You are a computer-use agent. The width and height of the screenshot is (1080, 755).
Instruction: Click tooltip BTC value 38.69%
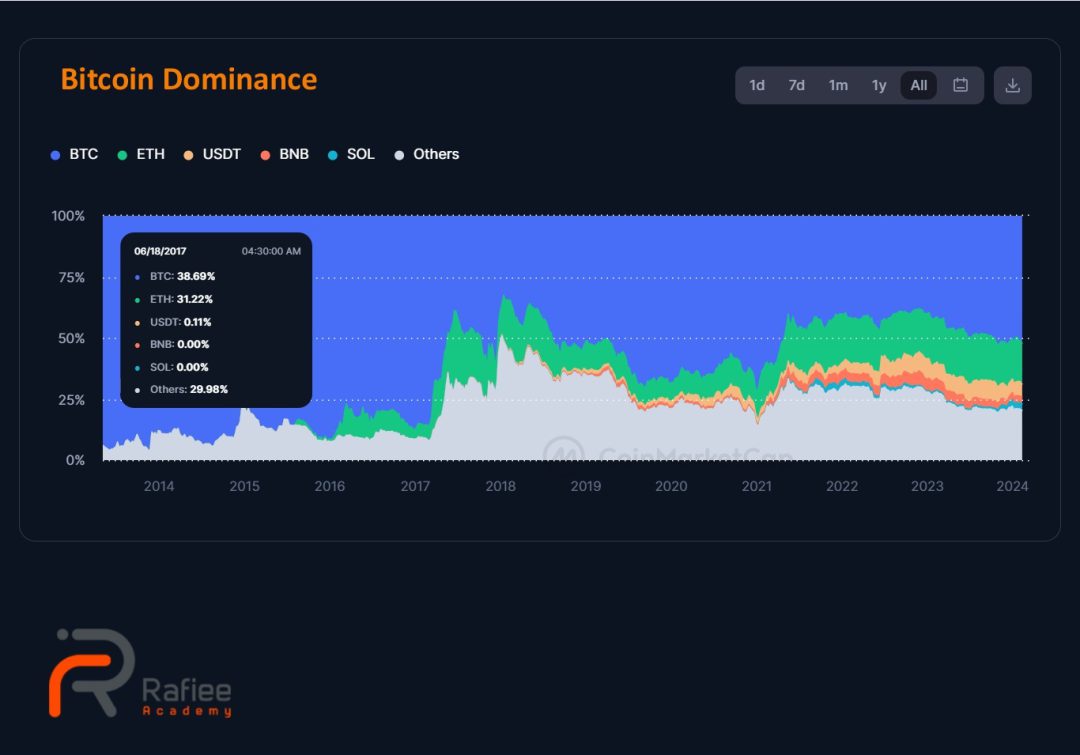[x=196, y=276]
